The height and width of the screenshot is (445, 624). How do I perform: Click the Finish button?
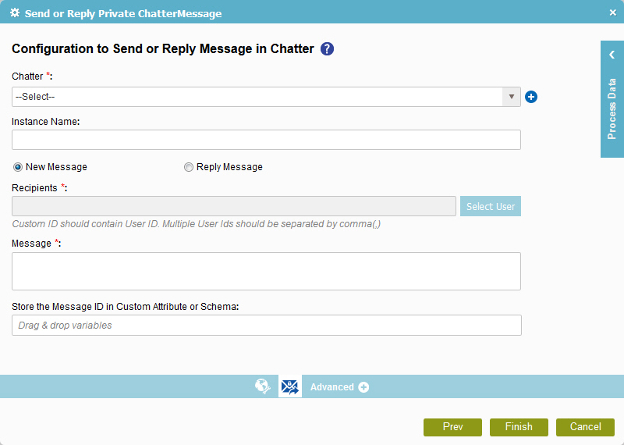click(x=519, y=427)
